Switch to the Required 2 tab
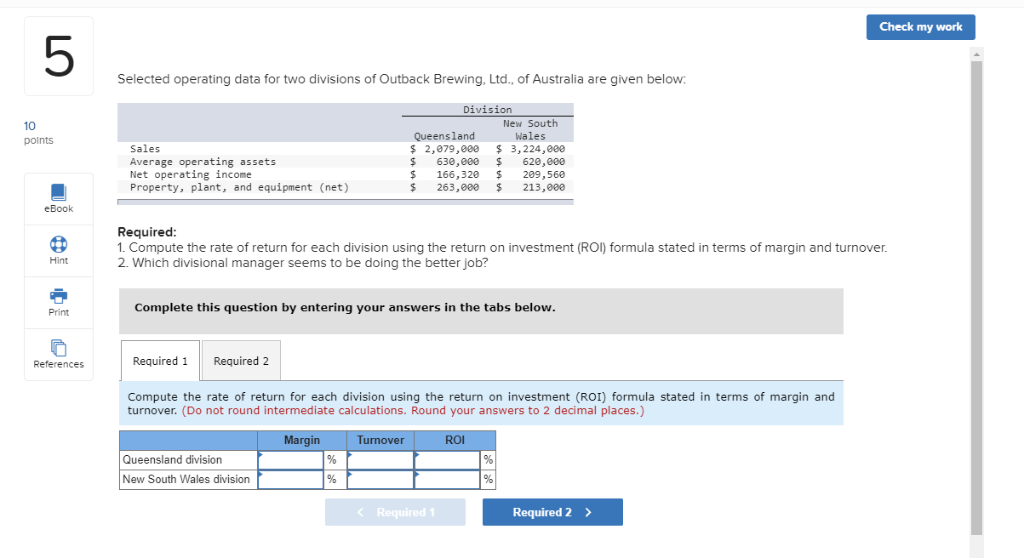 click(241, 361)
